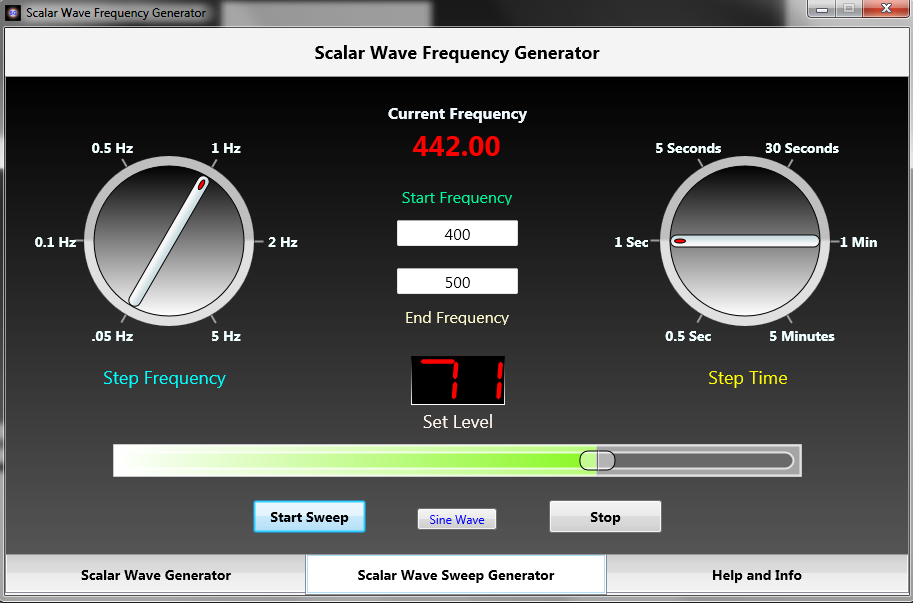This screenshot has height=603, width=913.
Task: Set Step Frequency dial to 1 Hz
Action: (225, 148)
